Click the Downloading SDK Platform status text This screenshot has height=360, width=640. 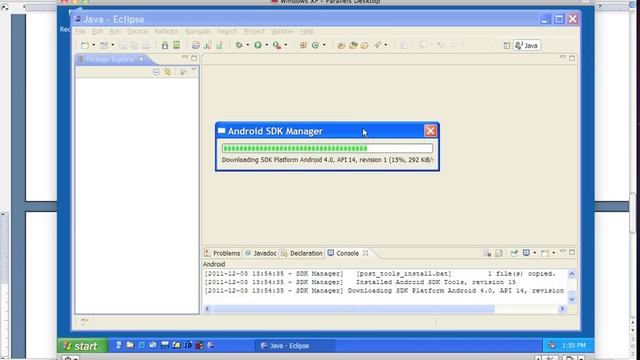(x=327, y=160)
